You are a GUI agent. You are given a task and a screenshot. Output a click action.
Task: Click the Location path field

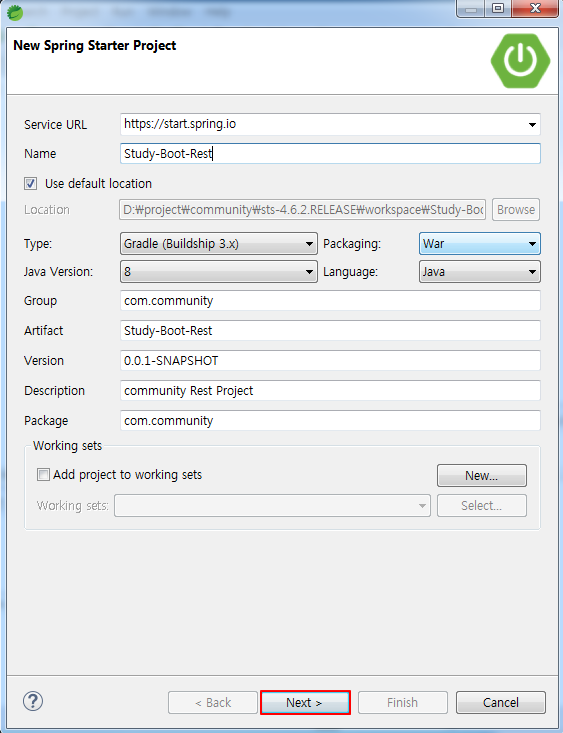pos(303,209)
